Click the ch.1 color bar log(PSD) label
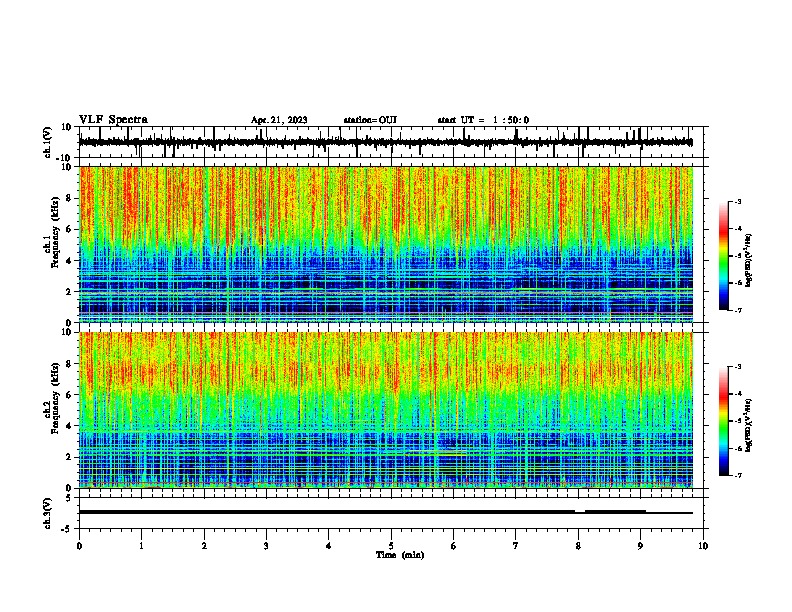Image resolution: width=792 pixels, height=612 pixels. point(749,260)
